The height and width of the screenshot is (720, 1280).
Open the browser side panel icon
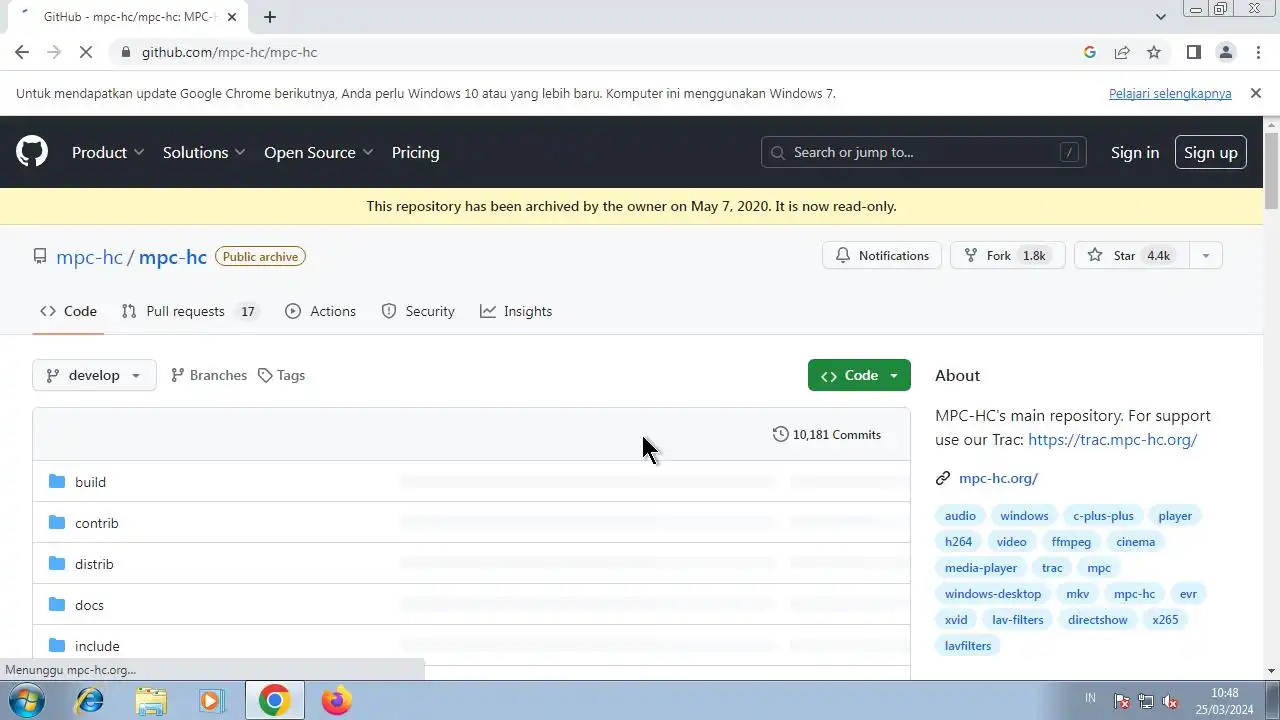pyautogui.click(x=1194, y=52)
